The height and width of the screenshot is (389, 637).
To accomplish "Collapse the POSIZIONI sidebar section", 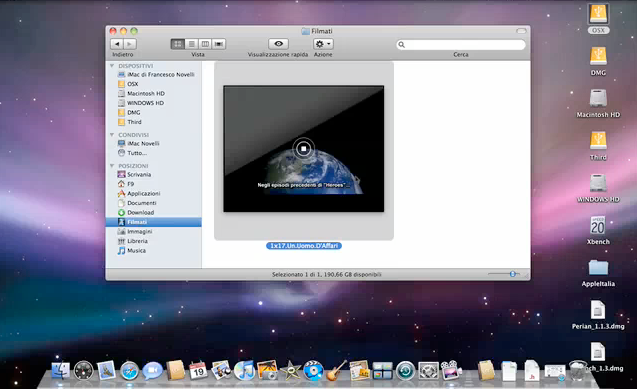I will [x=112, y=166].
